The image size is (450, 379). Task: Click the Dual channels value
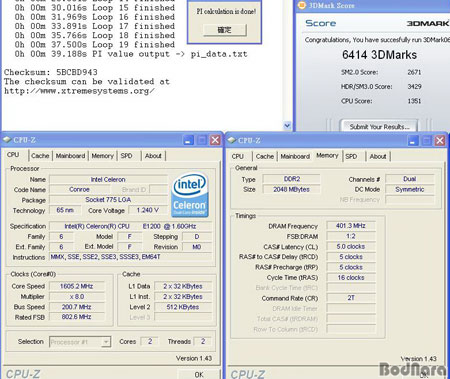coord(410,179)
